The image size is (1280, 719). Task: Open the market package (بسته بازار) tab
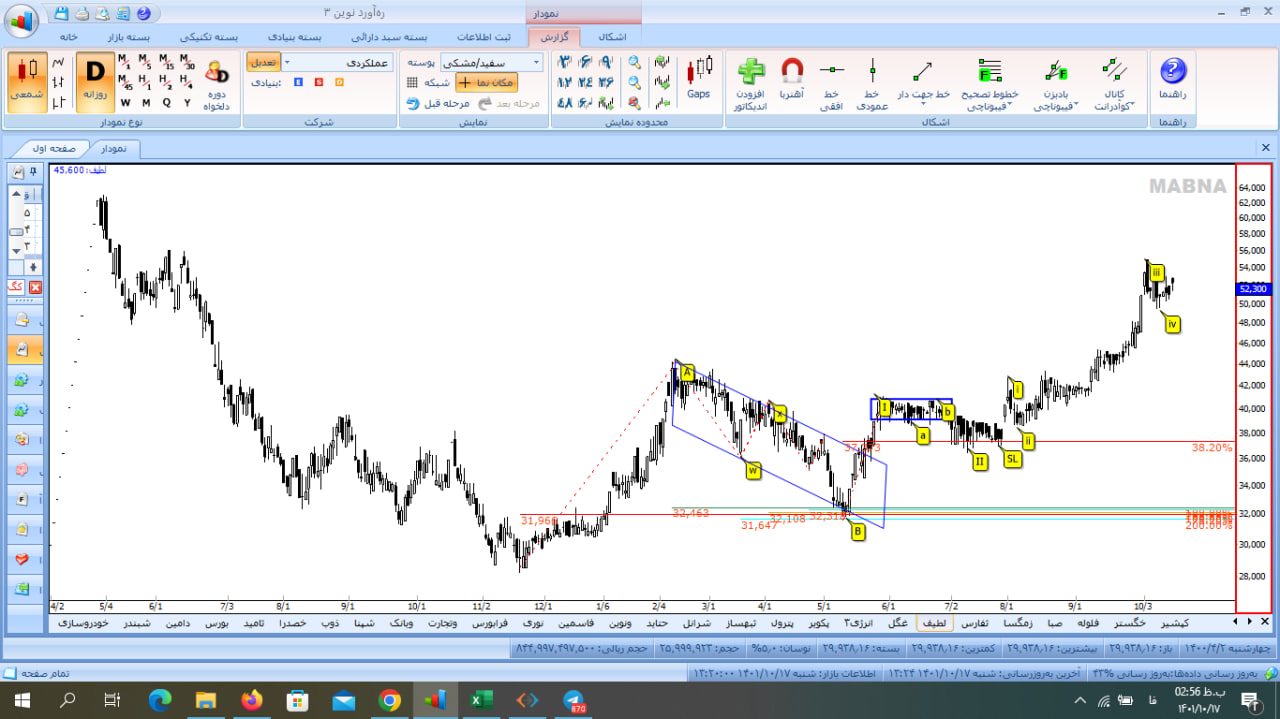tap(129, 36)
